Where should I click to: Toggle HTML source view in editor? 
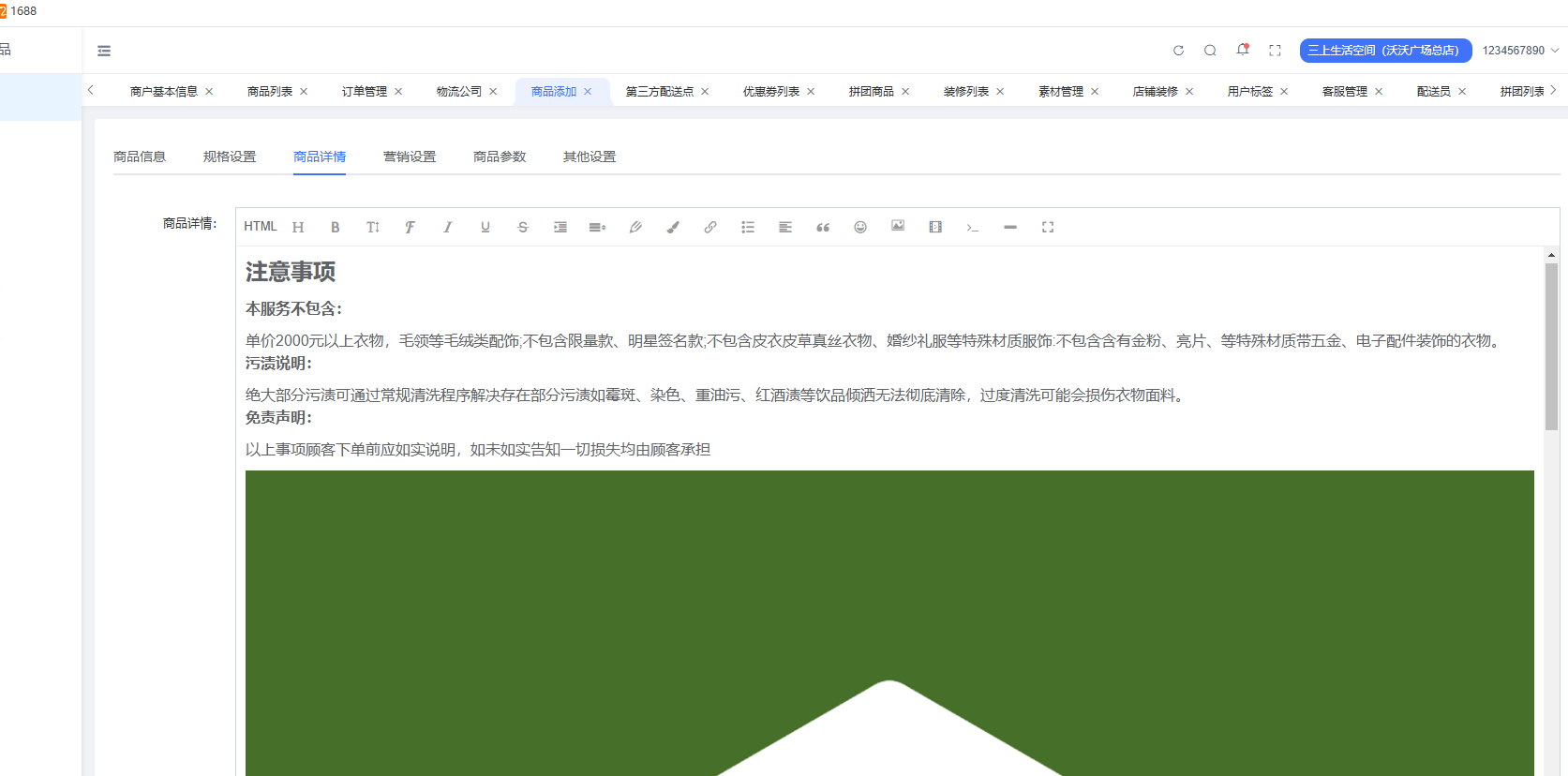coord(260,227)
